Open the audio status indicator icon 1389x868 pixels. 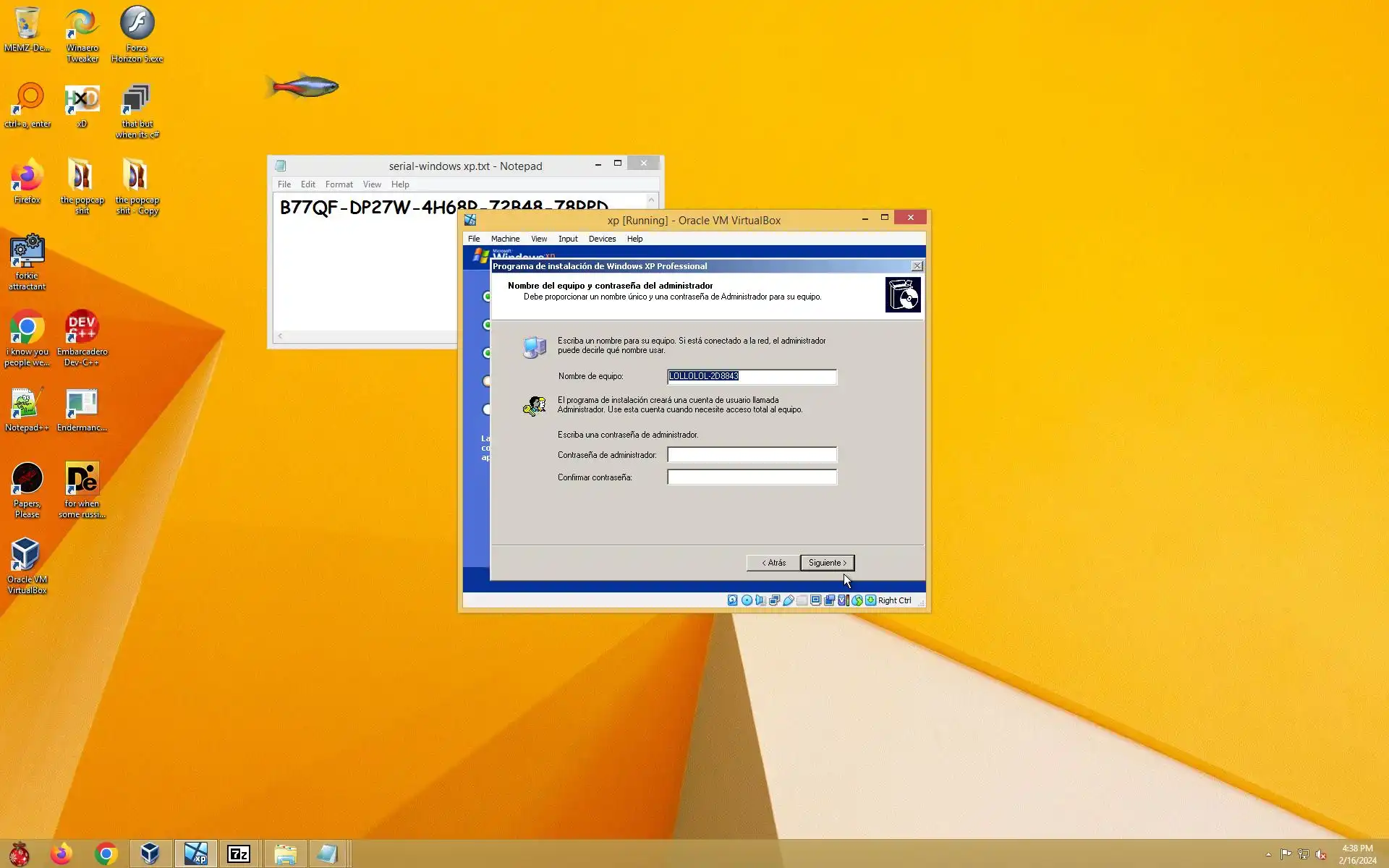tap(760, 600)
